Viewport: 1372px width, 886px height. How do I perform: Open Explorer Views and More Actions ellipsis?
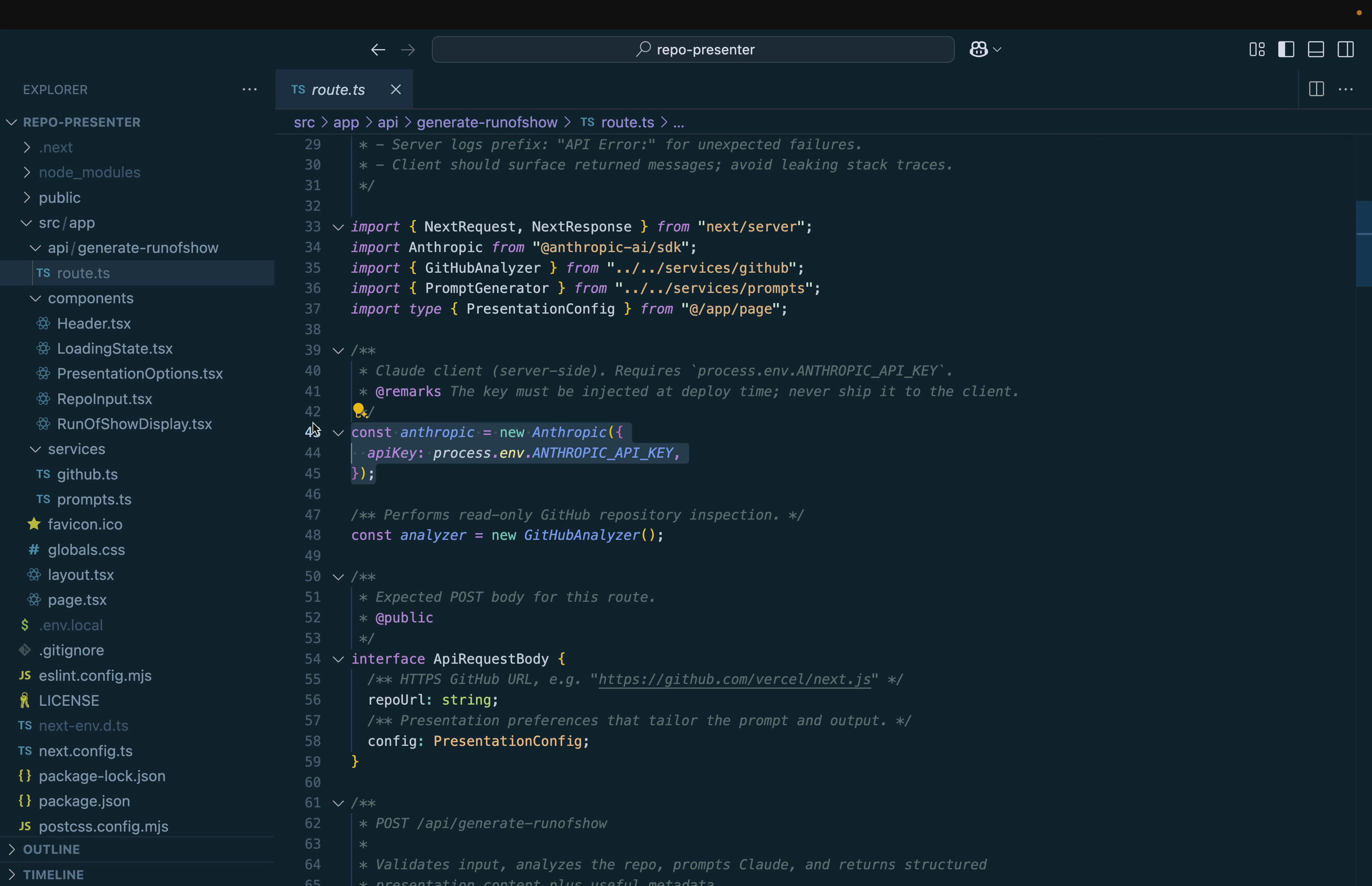(x=250, y=89)
